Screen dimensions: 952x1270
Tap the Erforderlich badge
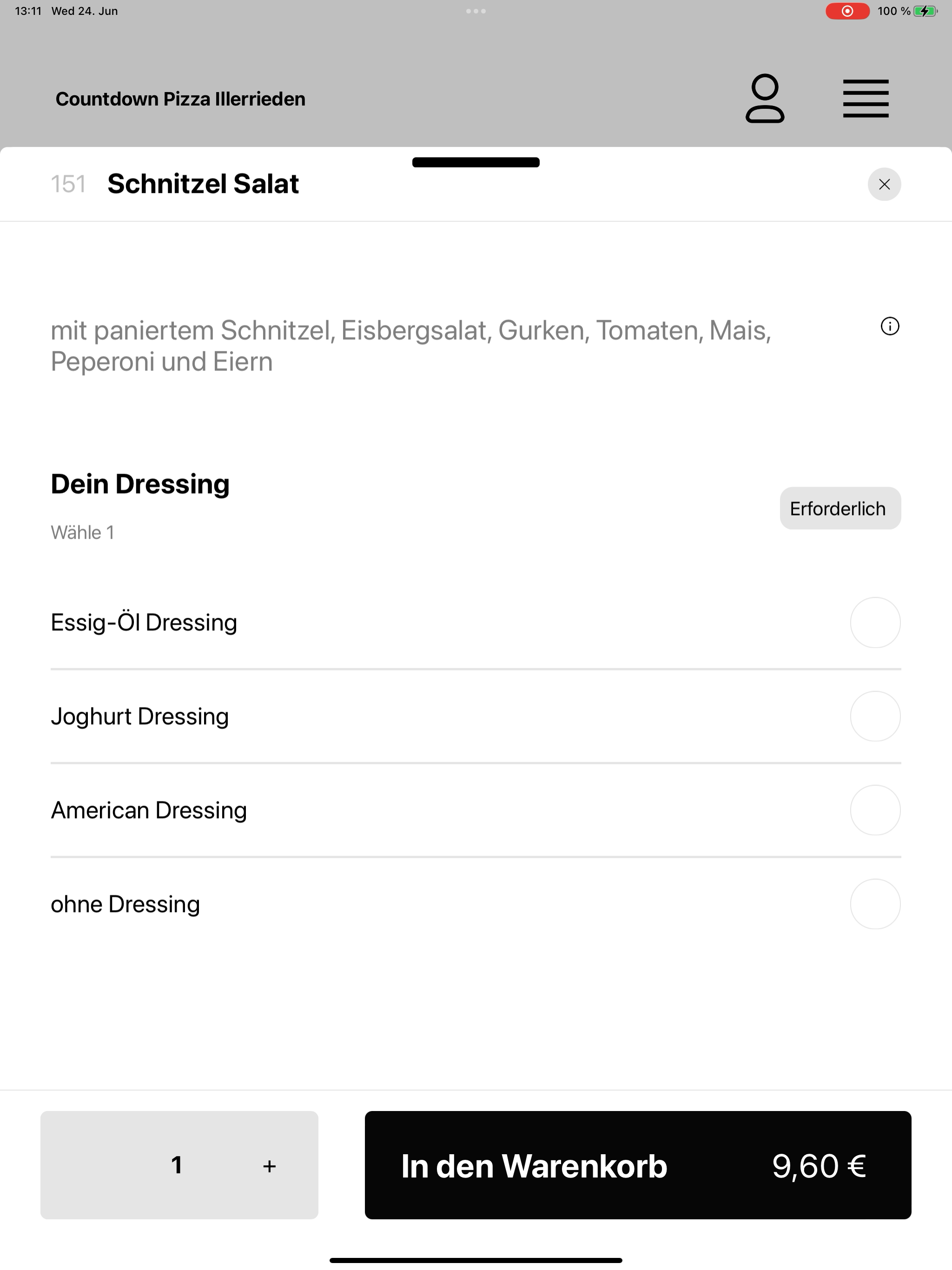pos(840,508)
